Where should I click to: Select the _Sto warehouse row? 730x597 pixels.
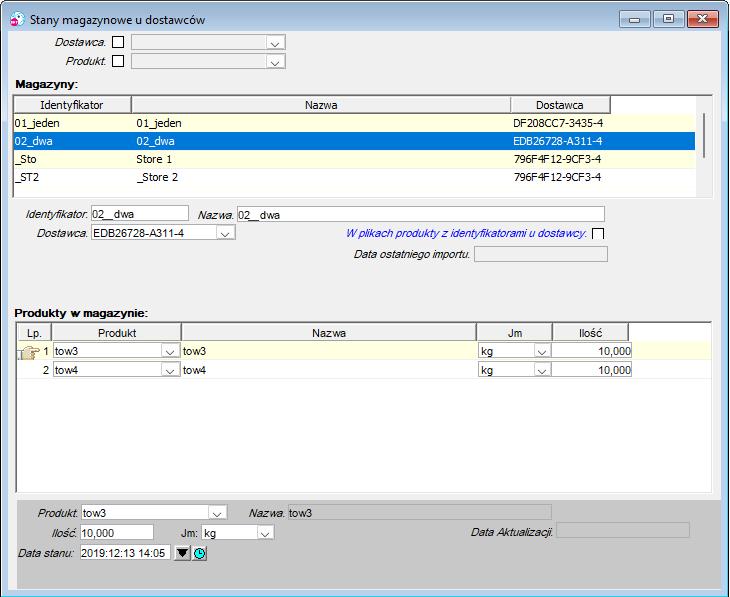pyautogui.click(x=354, y=159)
